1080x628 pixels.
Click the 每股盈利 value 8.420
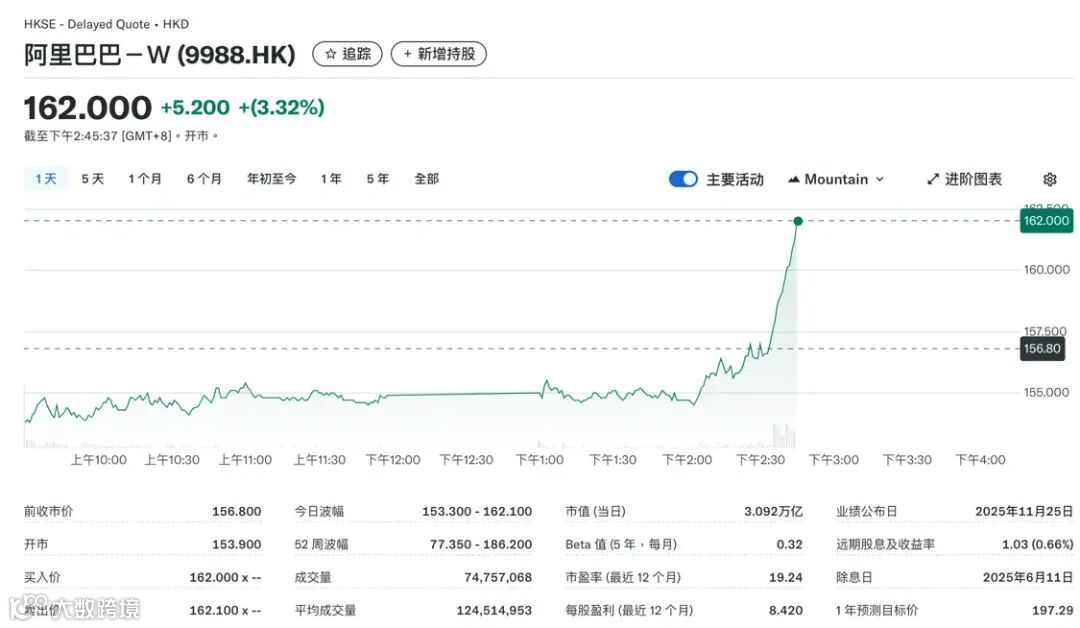786,610
